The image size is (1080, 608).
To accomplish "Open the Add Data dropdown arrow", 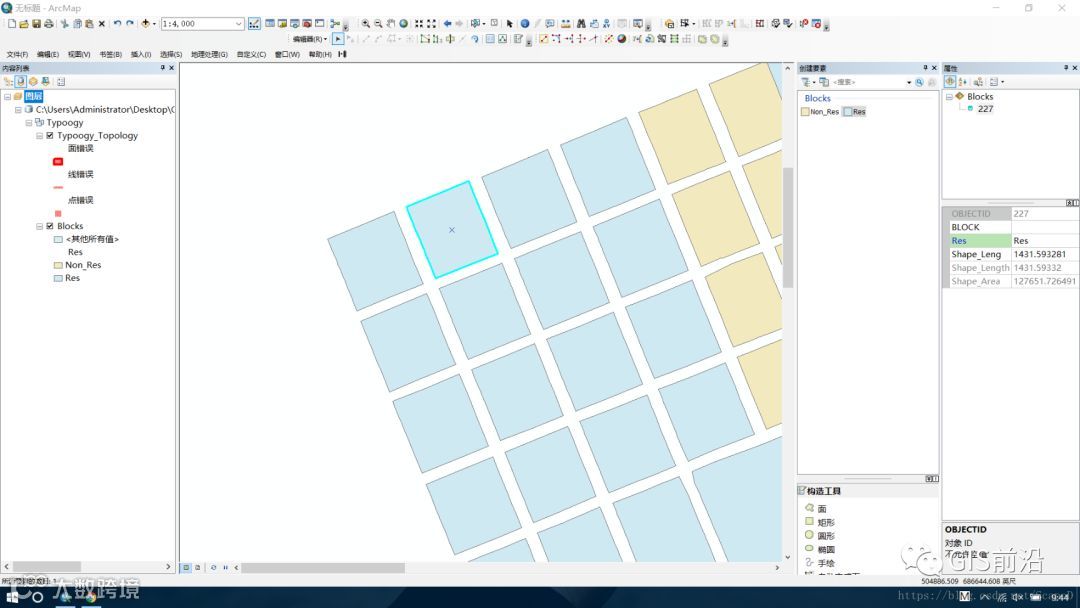I will 154,23.
